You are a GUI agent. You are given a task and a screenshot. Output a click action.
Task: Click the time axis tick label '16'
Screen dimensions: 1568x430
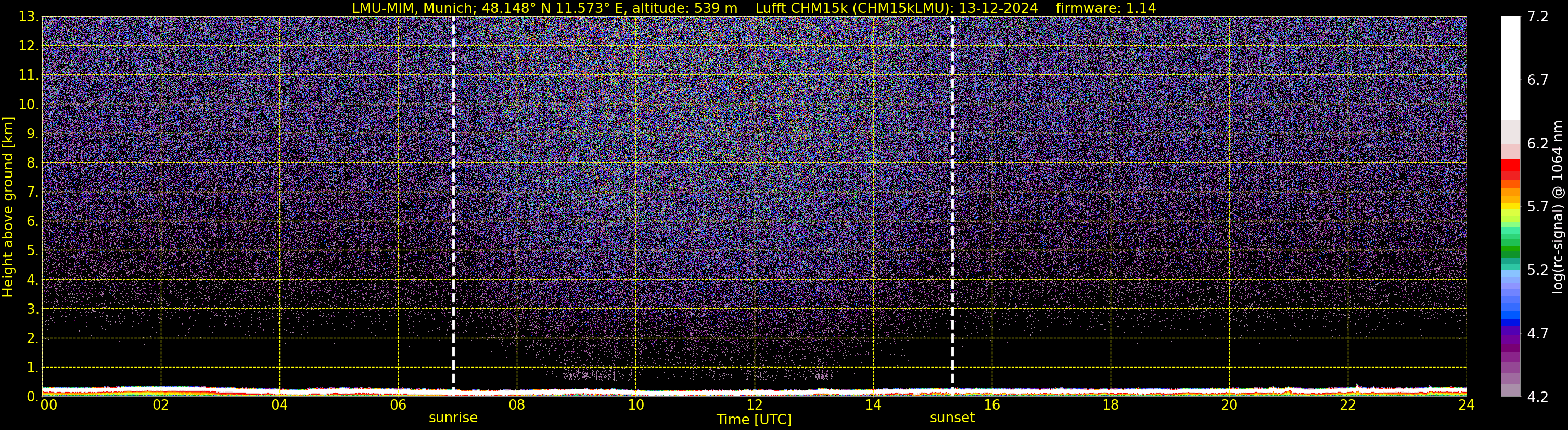click(x=991, y=405)
